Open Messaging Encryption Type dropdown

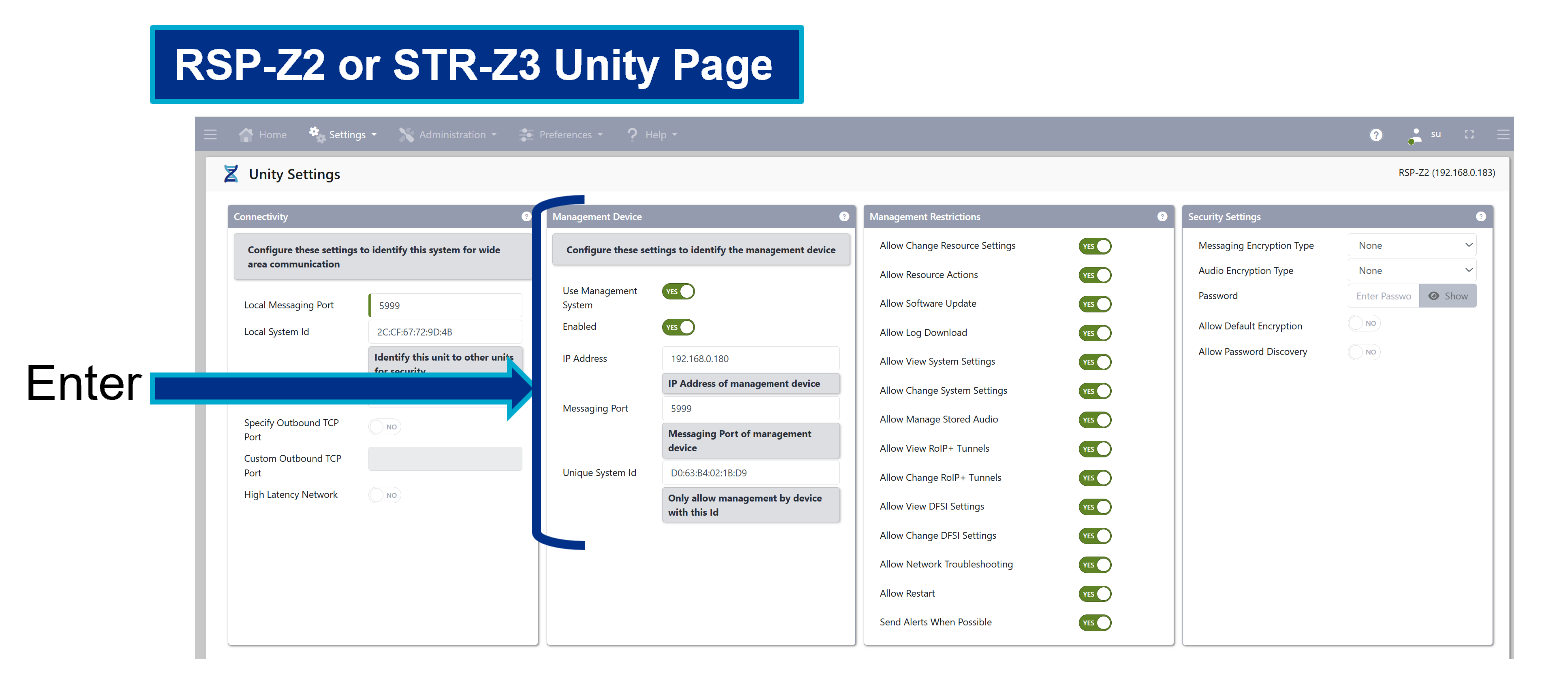(x=1412, y=245)
